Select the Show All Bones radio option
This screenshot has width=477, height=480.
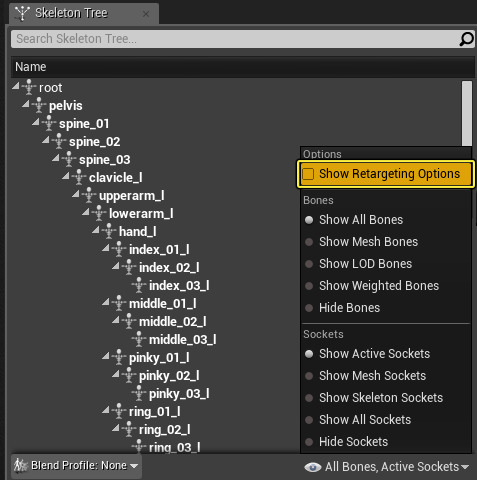pyautogui.click(x=309, y=220)
